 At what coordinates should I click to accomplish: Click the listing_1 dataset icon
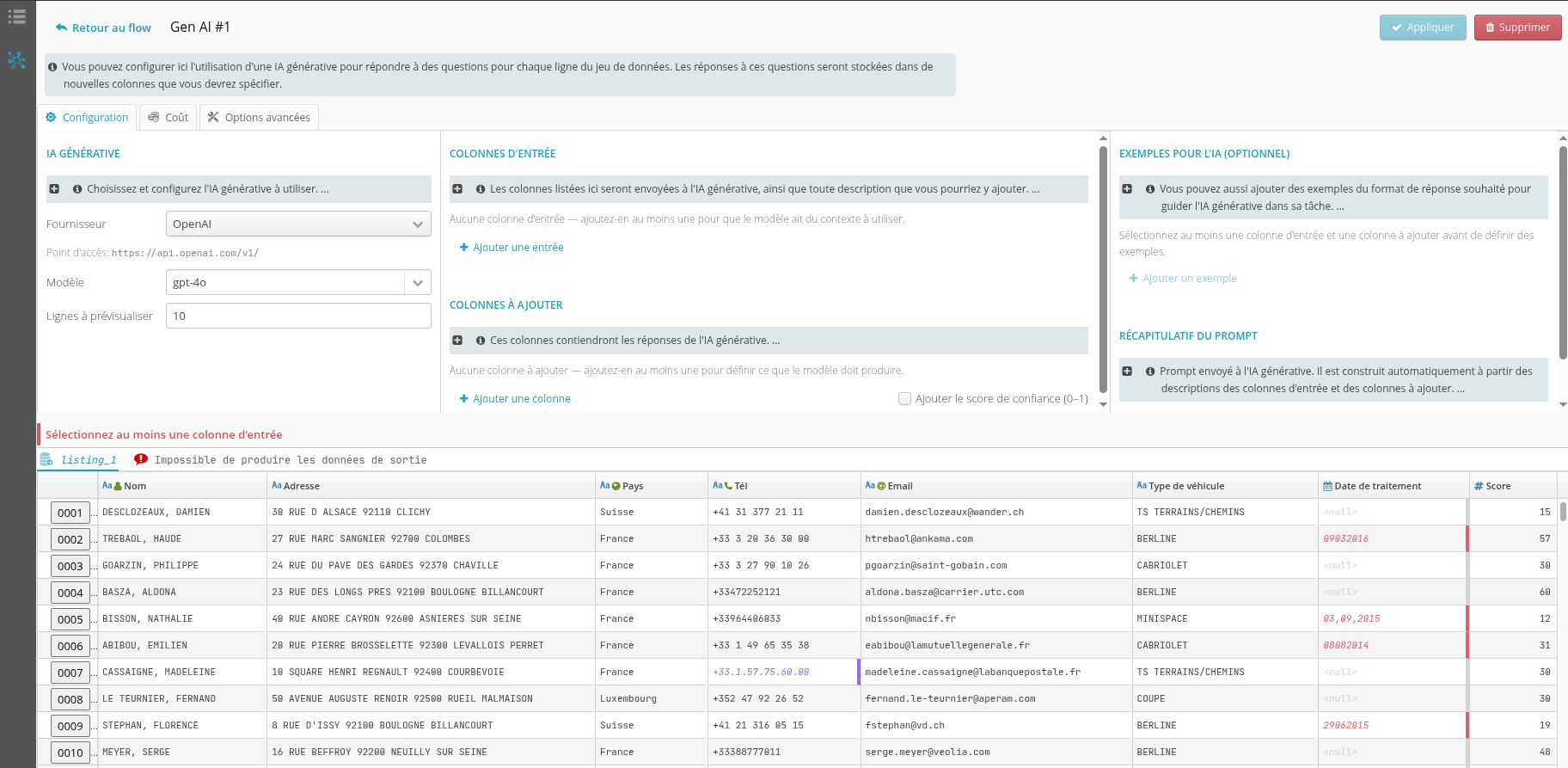tap(46, 459)
